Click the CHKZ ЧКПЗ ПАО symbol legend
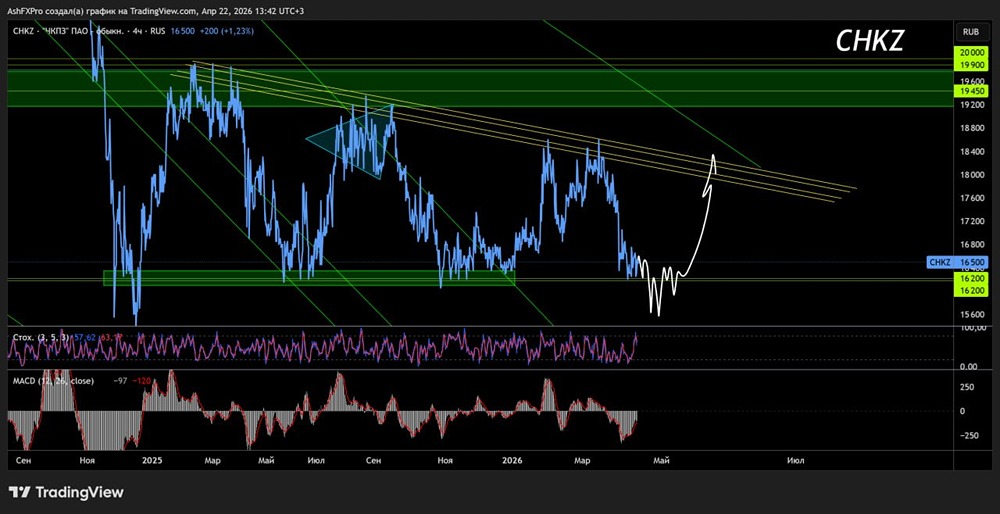Viewport: 1000px width, 514px height. [x=87, y=31]
